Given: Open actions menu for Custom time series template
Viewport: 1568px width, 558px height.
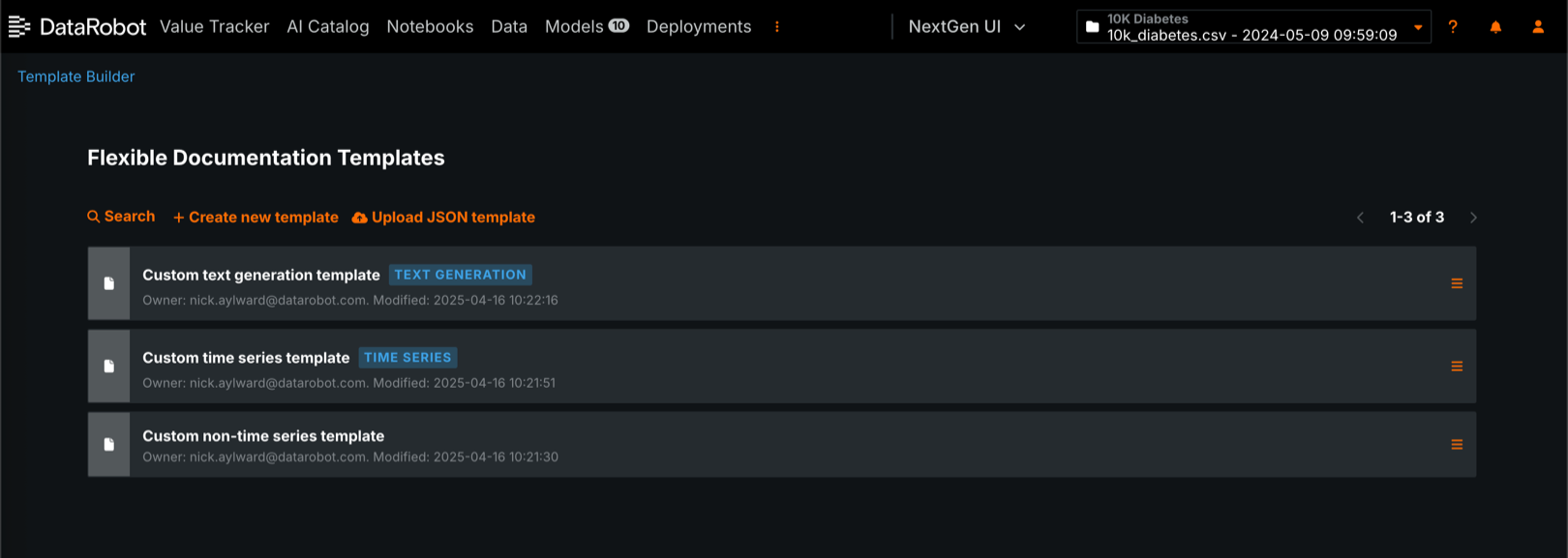Looking at the screenshot, I should 1457,367.
